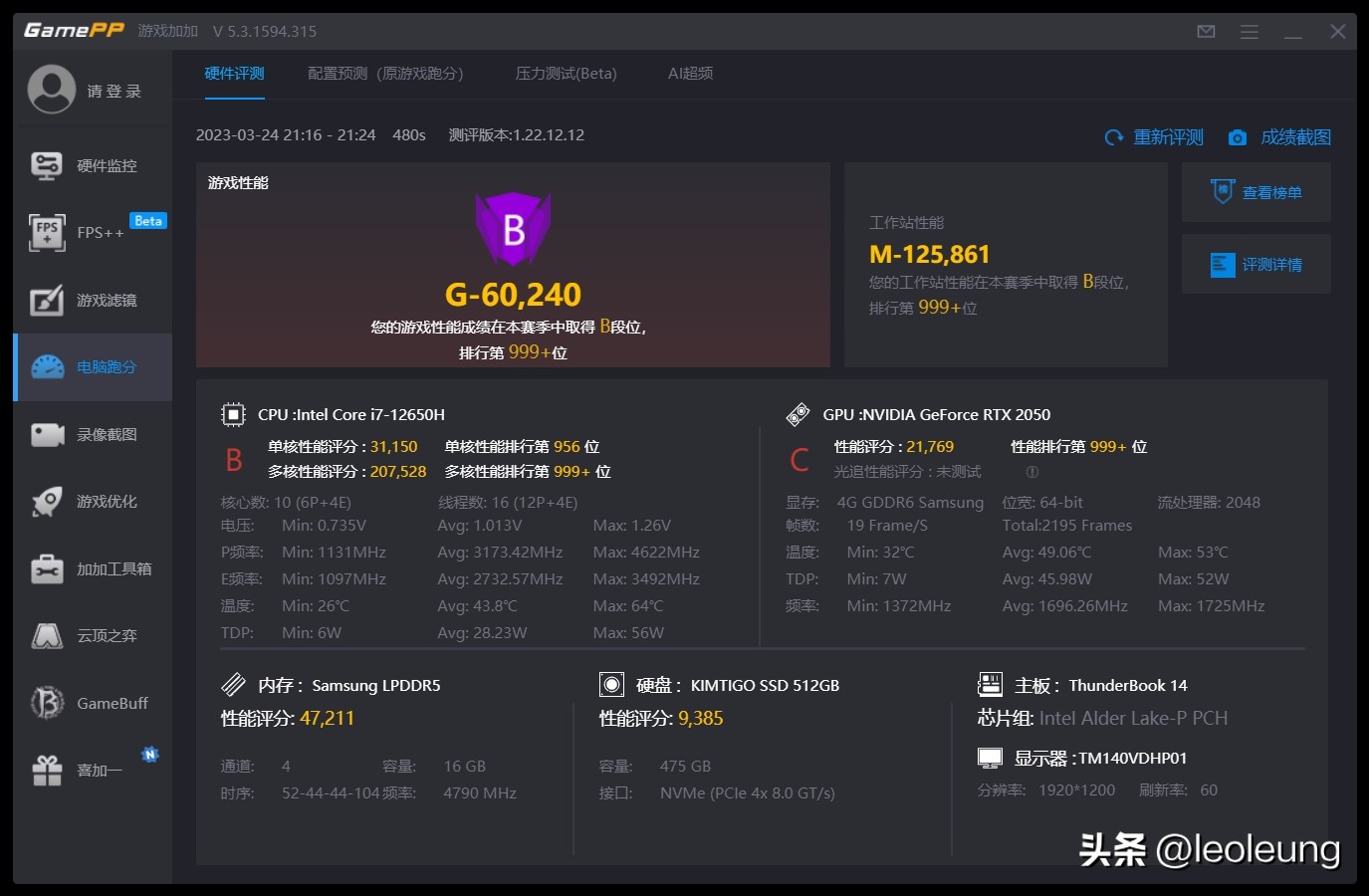Click the 游戏性能 score G-60,240
The height and width of the screenshot is (896, 1369).
513,295
